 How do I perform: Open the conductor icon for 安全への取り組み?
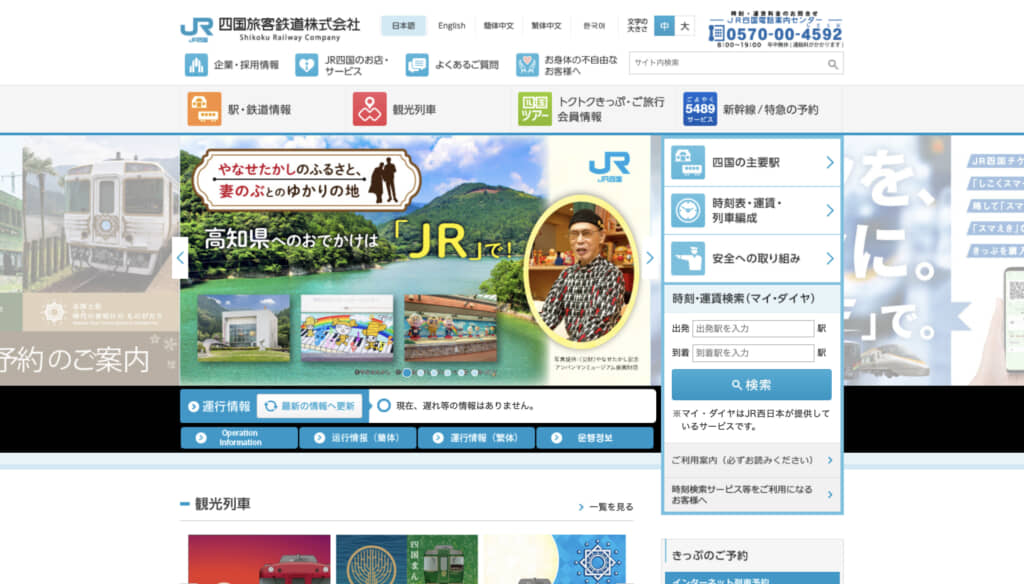(x=688, y=259)
